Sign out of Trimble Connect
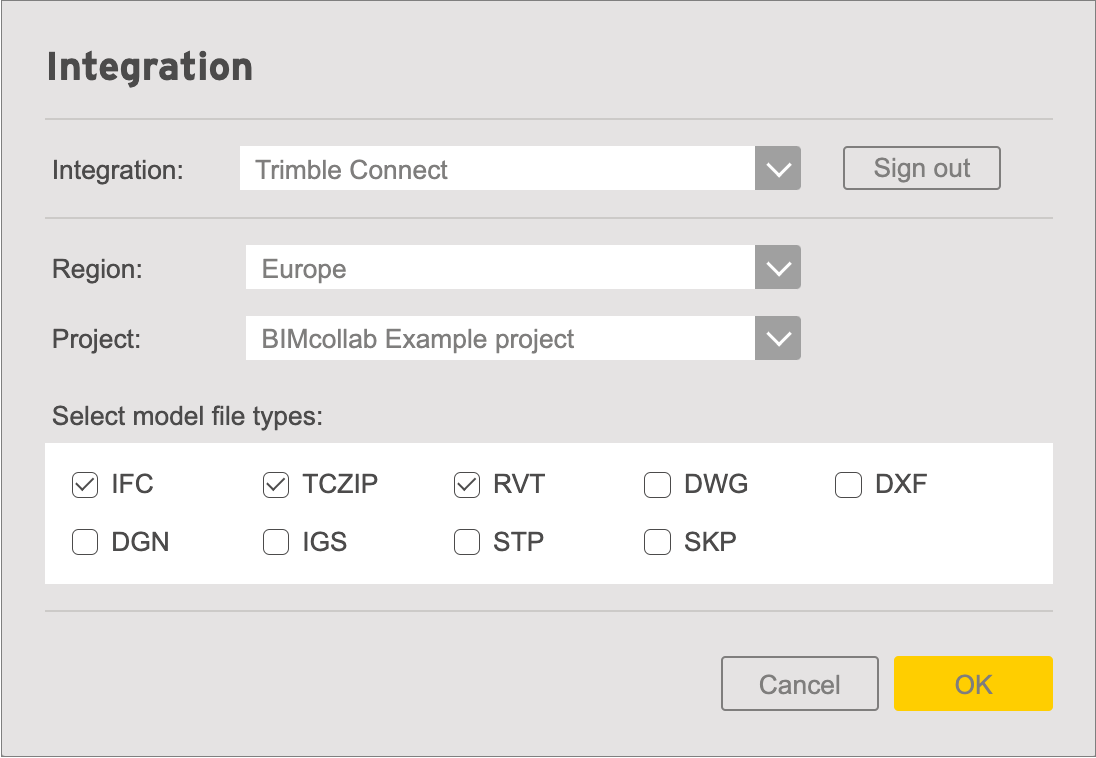 pyautogui.click(x=921, y=168)
